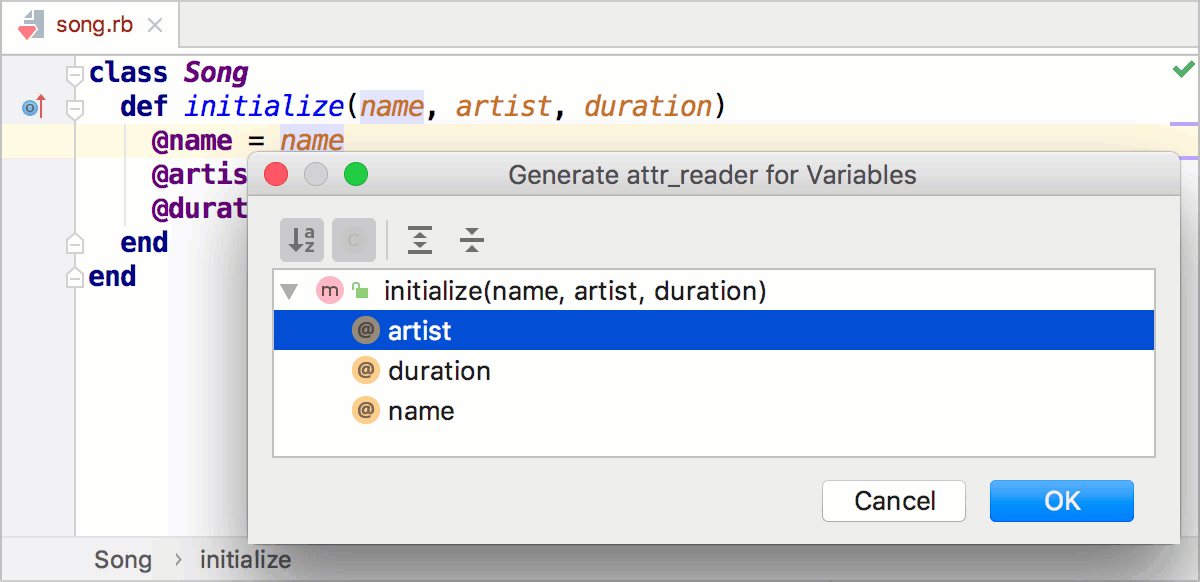This screenshot has width=1200, height=582.
Task: Click the Expand All icon in the dialog toolbar
Action: (x=419, y=240)
